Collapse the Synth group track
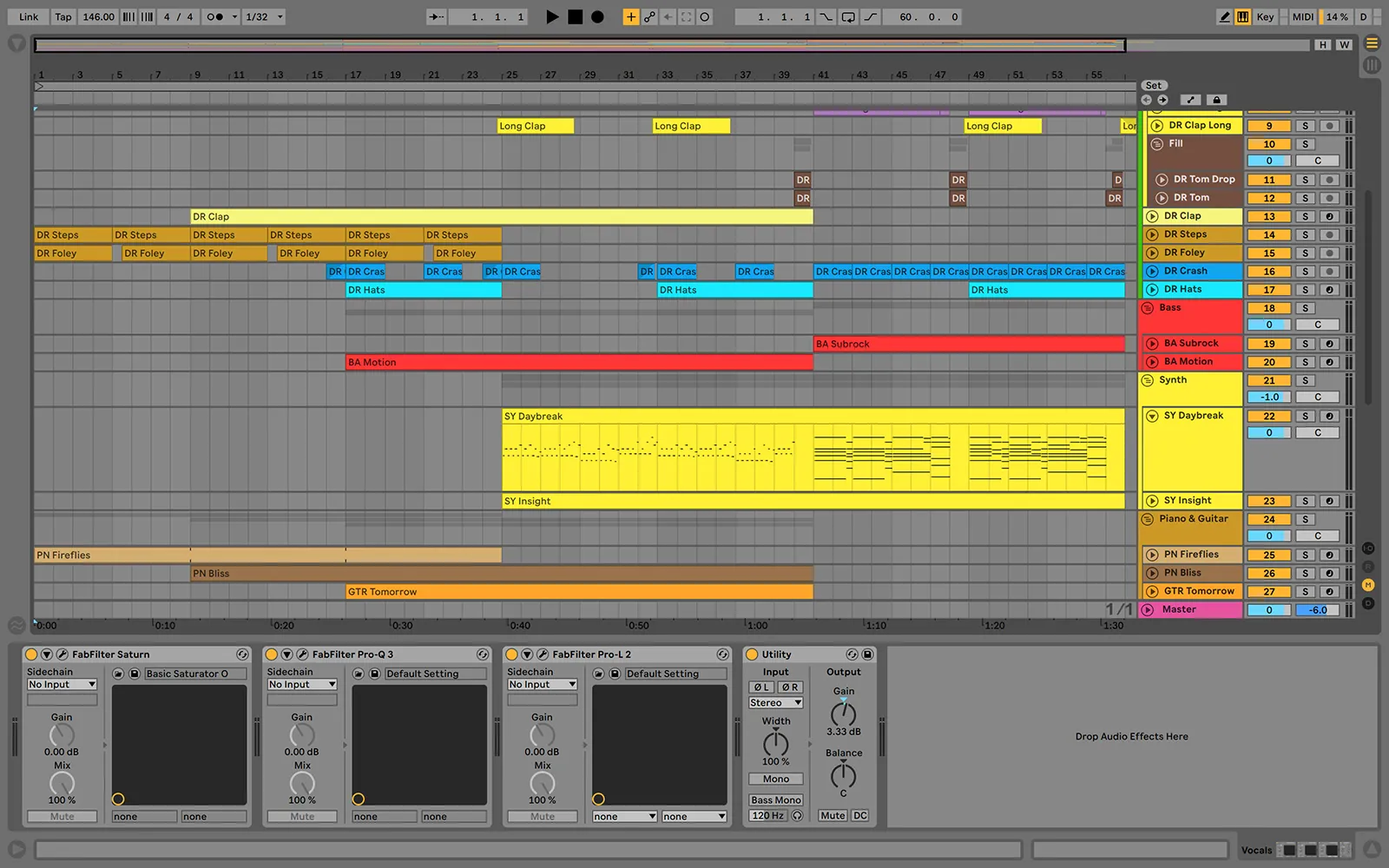 (1147, 380)
